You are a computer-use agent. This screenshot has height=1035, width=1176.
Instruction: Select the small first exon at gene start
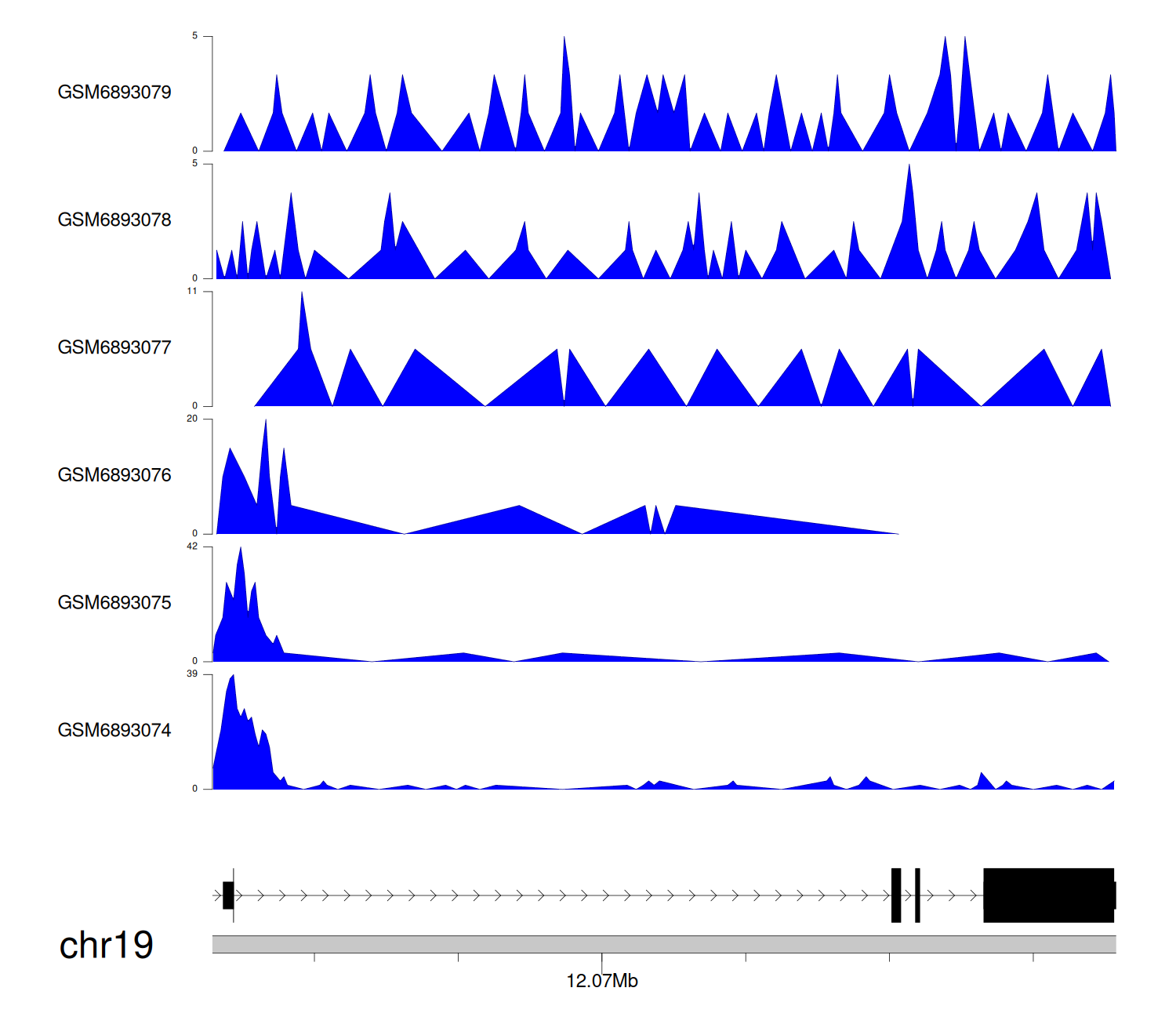coord(228,895)
